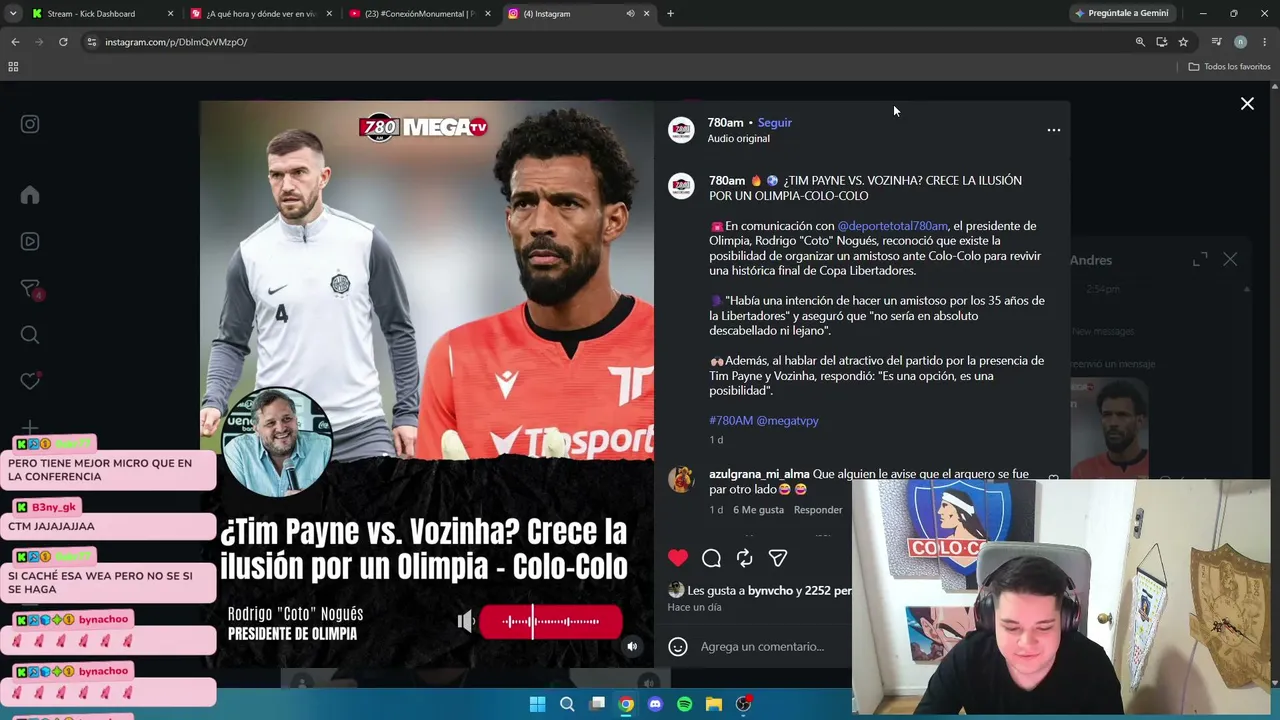The image size is (1280, 720).
Task: Open notifications heart icon in the sidebar
Action: (x=30, y=381)
